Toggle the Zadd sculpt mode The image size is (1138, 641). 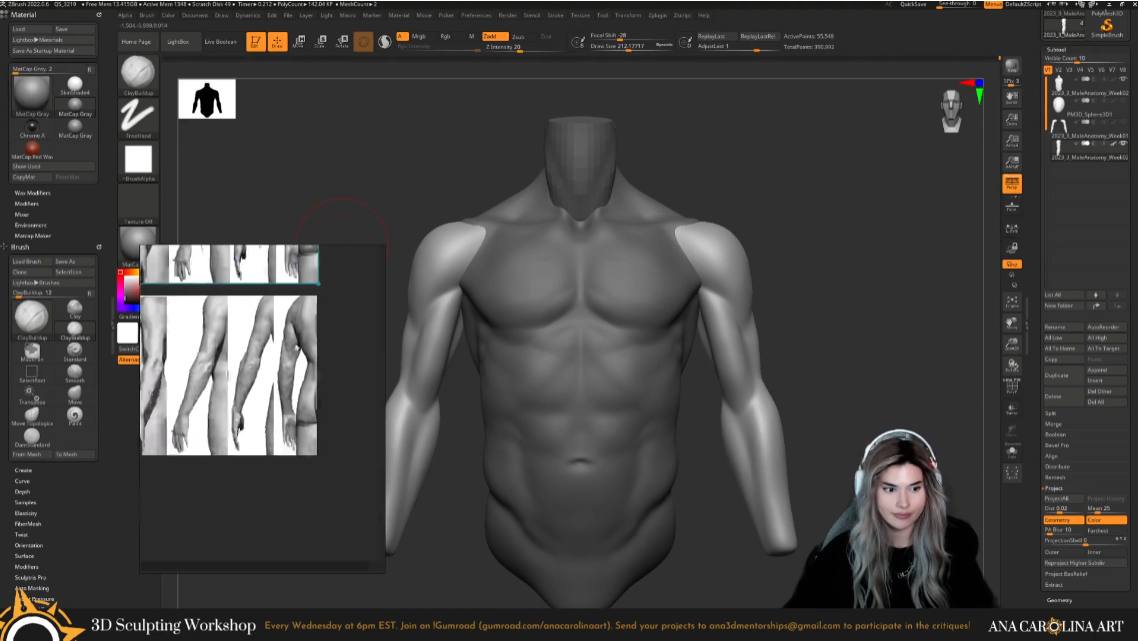tap(494, 36)
